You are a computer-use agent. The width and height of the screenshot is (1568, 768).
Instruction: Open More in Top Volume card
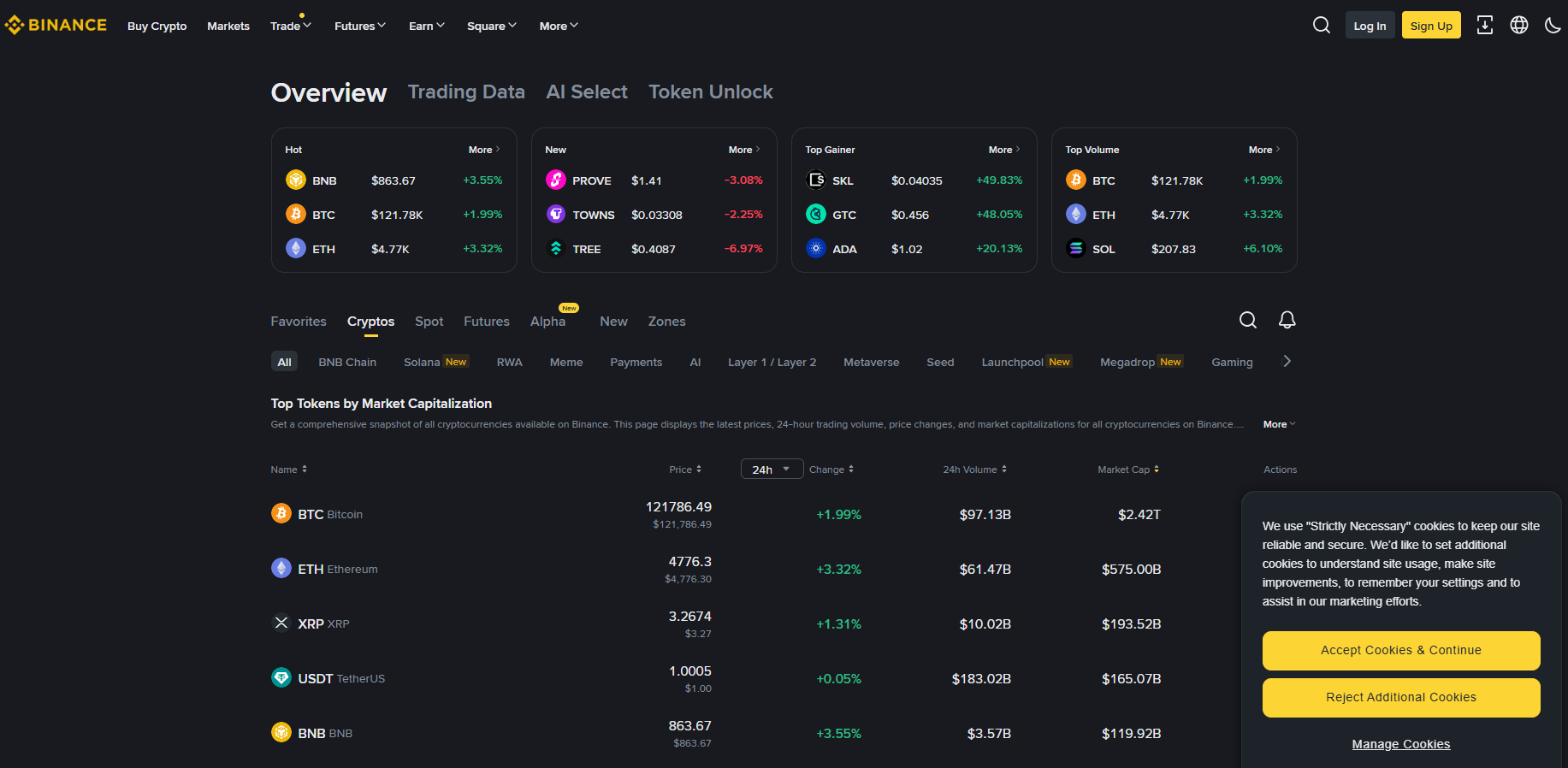[x=1264, y=150]
